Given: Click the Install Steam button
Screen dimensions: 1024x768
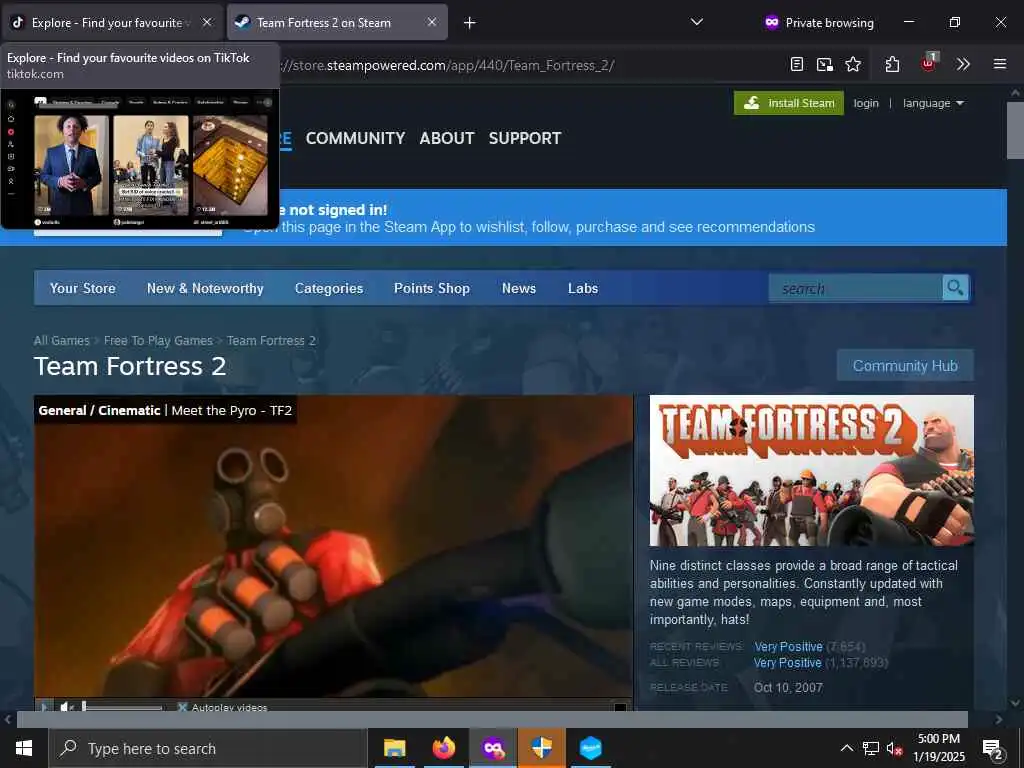Looking at the screenshot, I should (x=789, y=103).
